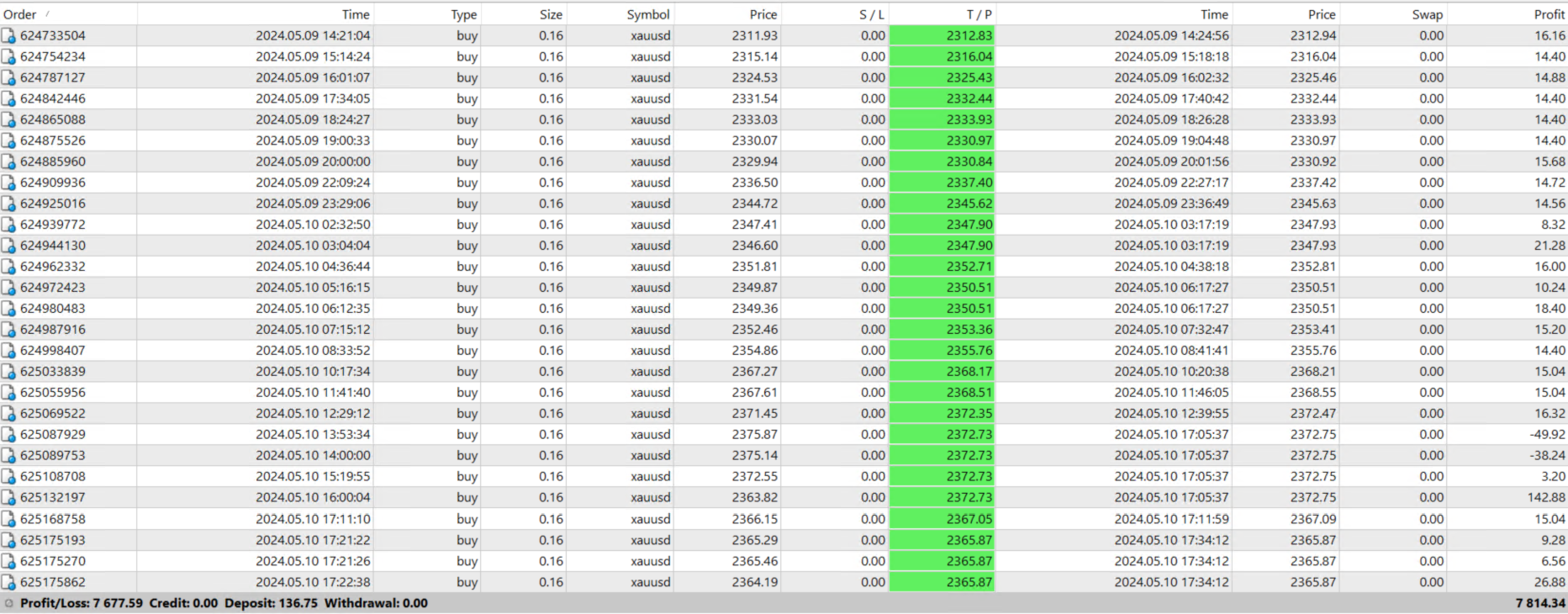Click open time 2024.05.10 14:00:00
1568x614 pixels.
tap(313, 456)
